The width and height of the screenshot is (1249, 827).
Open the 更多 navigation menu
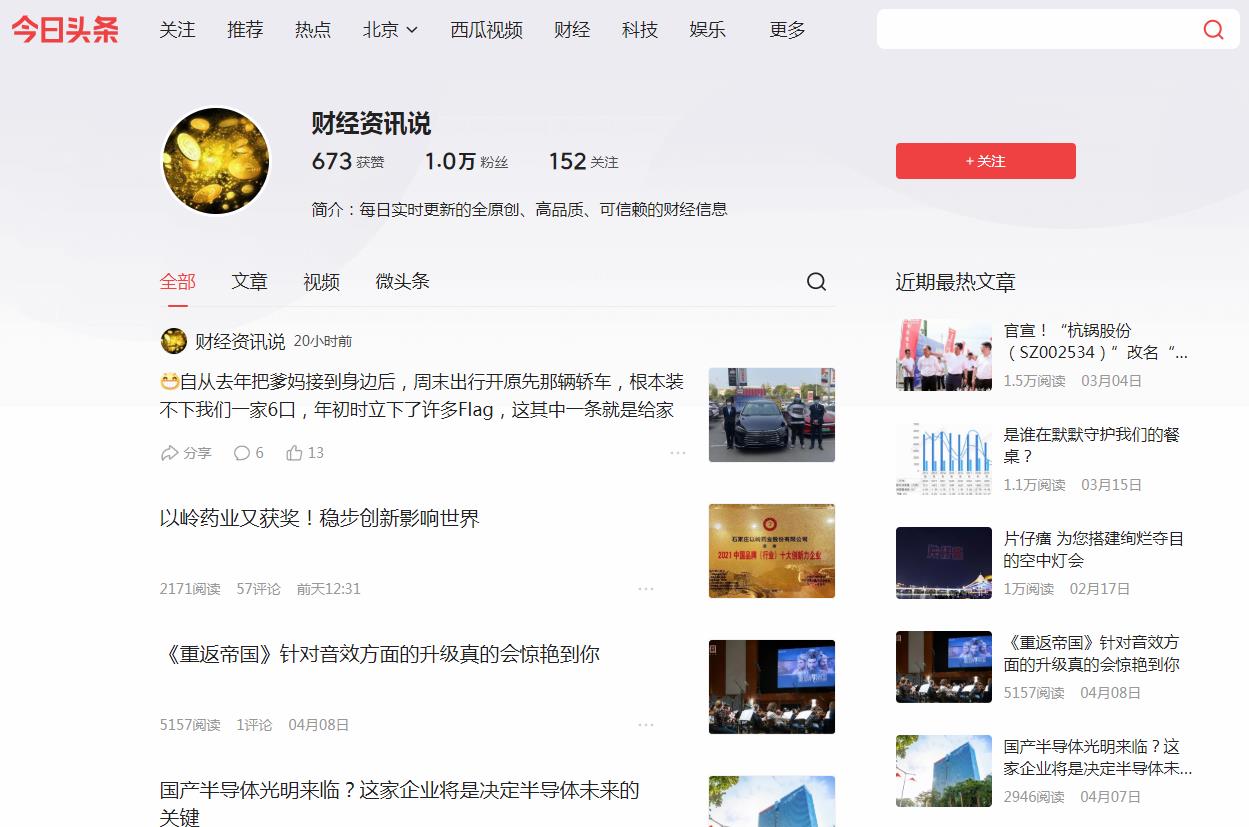coord(787,30)
